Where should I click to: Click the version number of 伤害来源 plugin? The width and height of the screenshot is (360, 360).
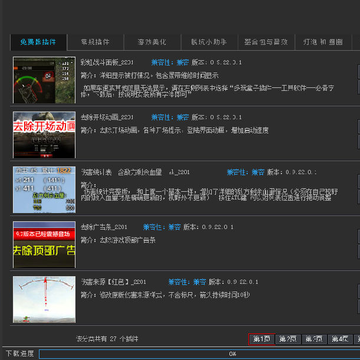pos(242,282)
